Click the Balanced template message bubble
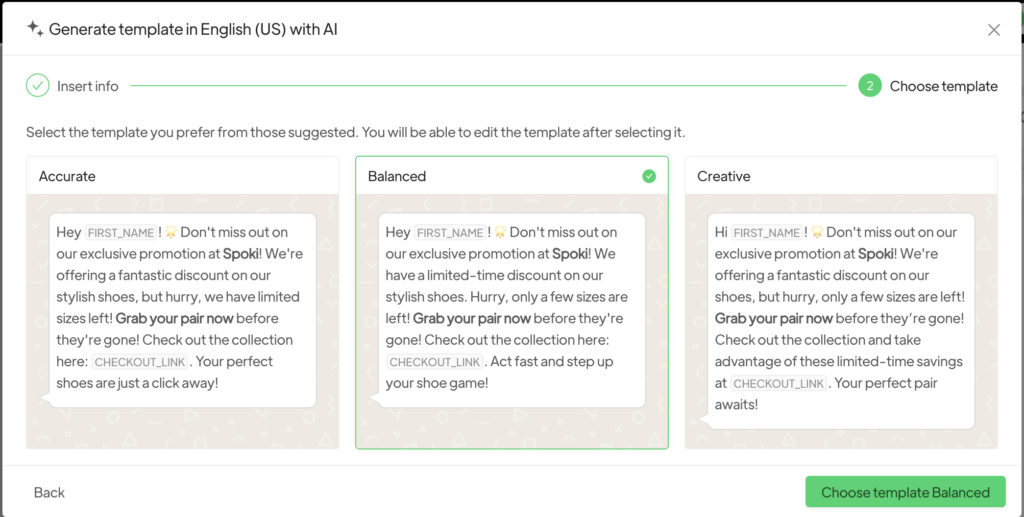Screen dimensions: 1024x517 [511, 310]
